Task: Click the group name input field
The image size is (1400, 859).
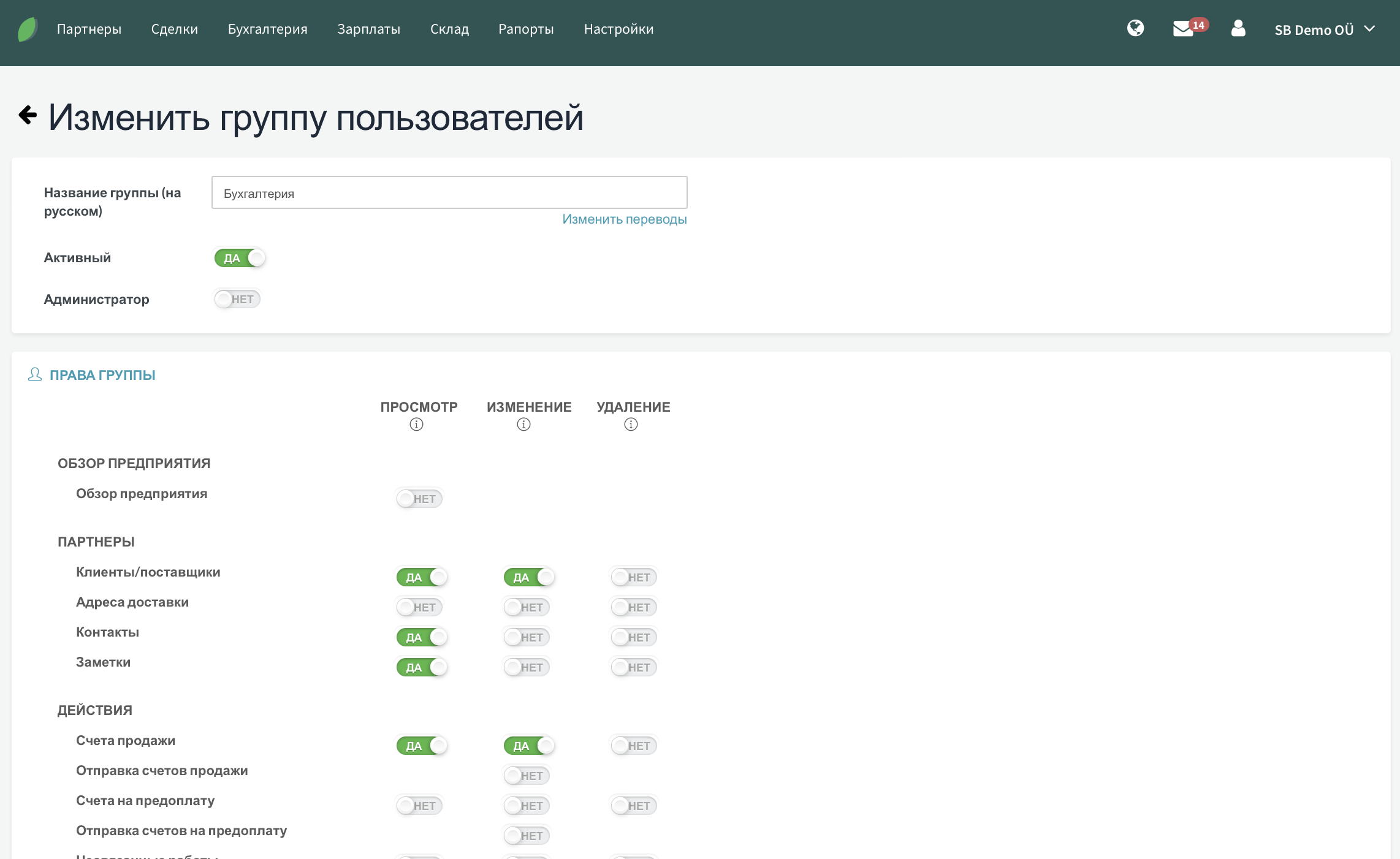Action: coord(449,193)
